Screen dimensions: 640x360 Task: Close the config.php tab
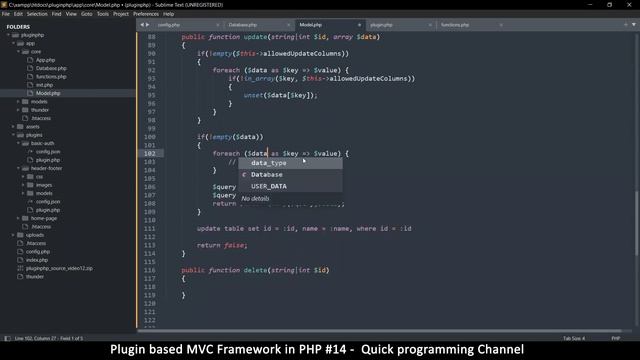click(x=218, y=25)
